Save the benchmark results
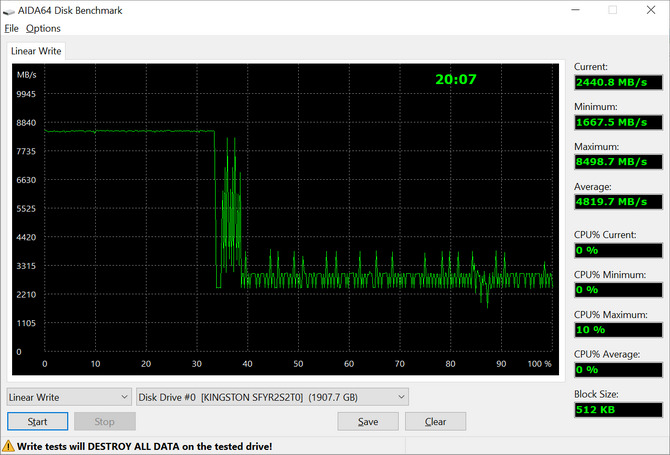Screen dimensions: 670x455 tap(368, 422)
